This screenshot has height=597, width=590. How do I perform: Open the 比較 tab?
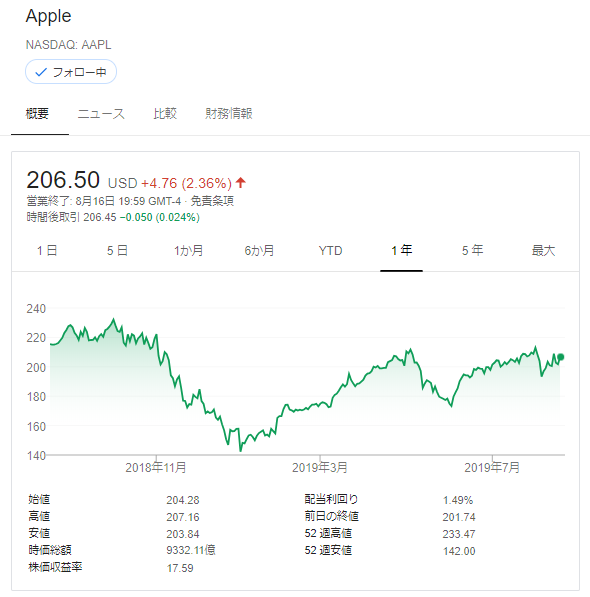pos(165,113)
